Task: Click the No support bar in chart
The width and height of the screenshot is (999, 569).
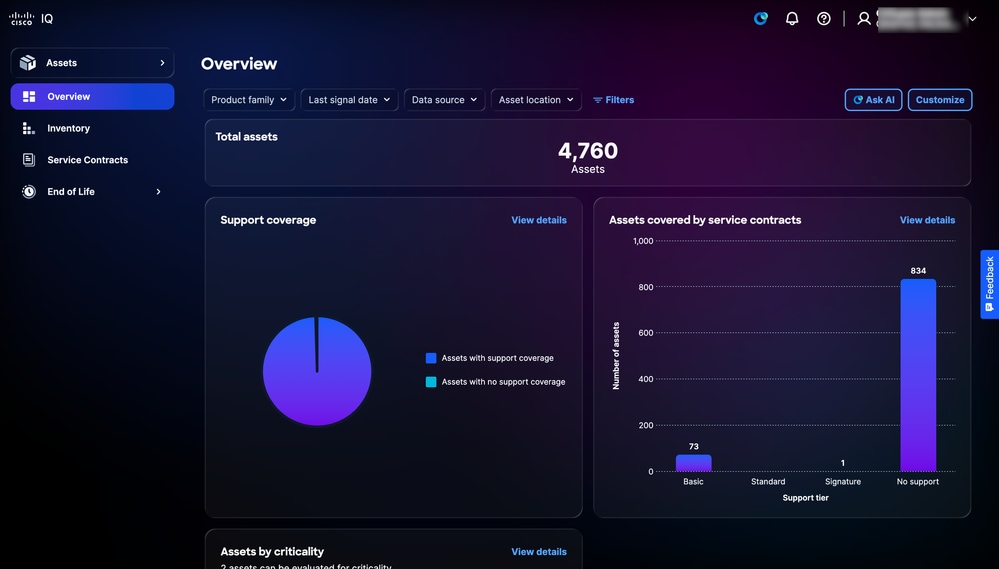Action: click(918, 375)
